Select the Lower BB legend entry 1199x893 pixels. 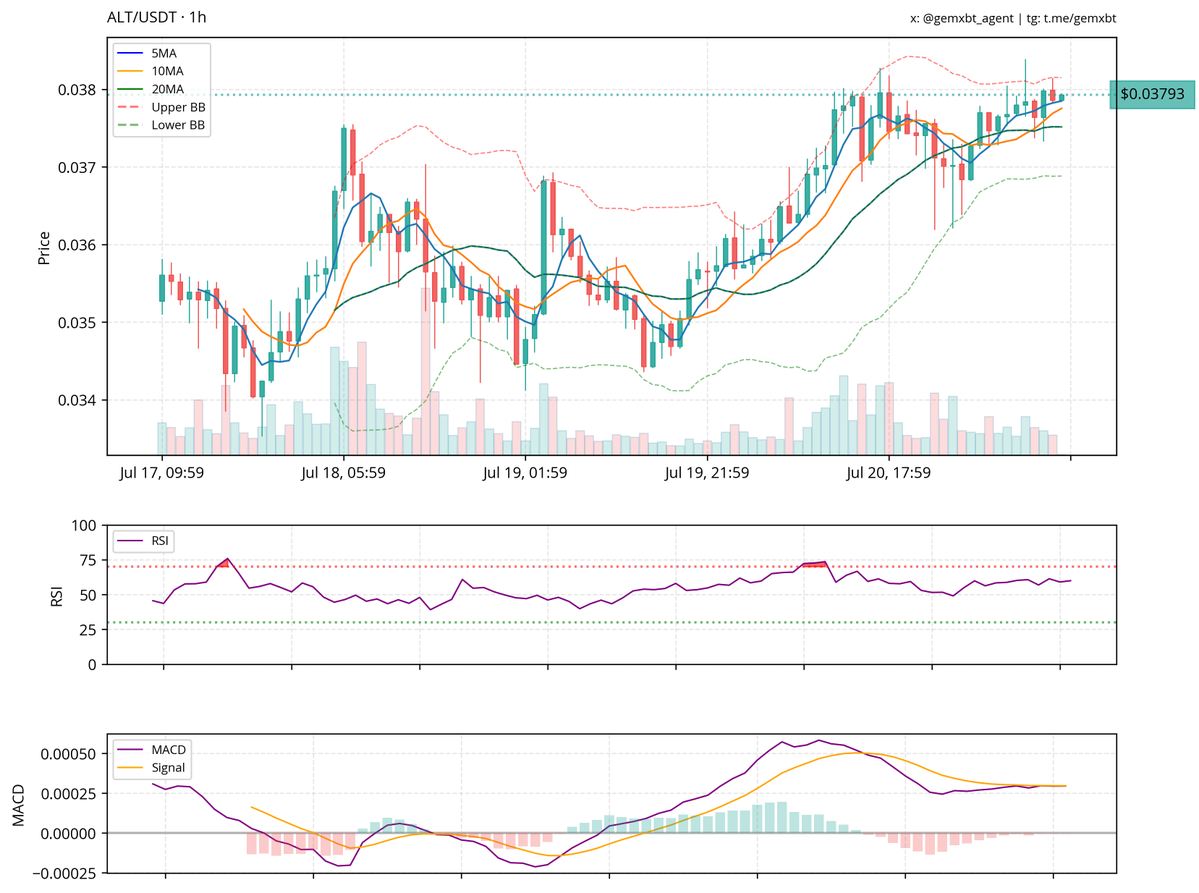coord(162,125)
